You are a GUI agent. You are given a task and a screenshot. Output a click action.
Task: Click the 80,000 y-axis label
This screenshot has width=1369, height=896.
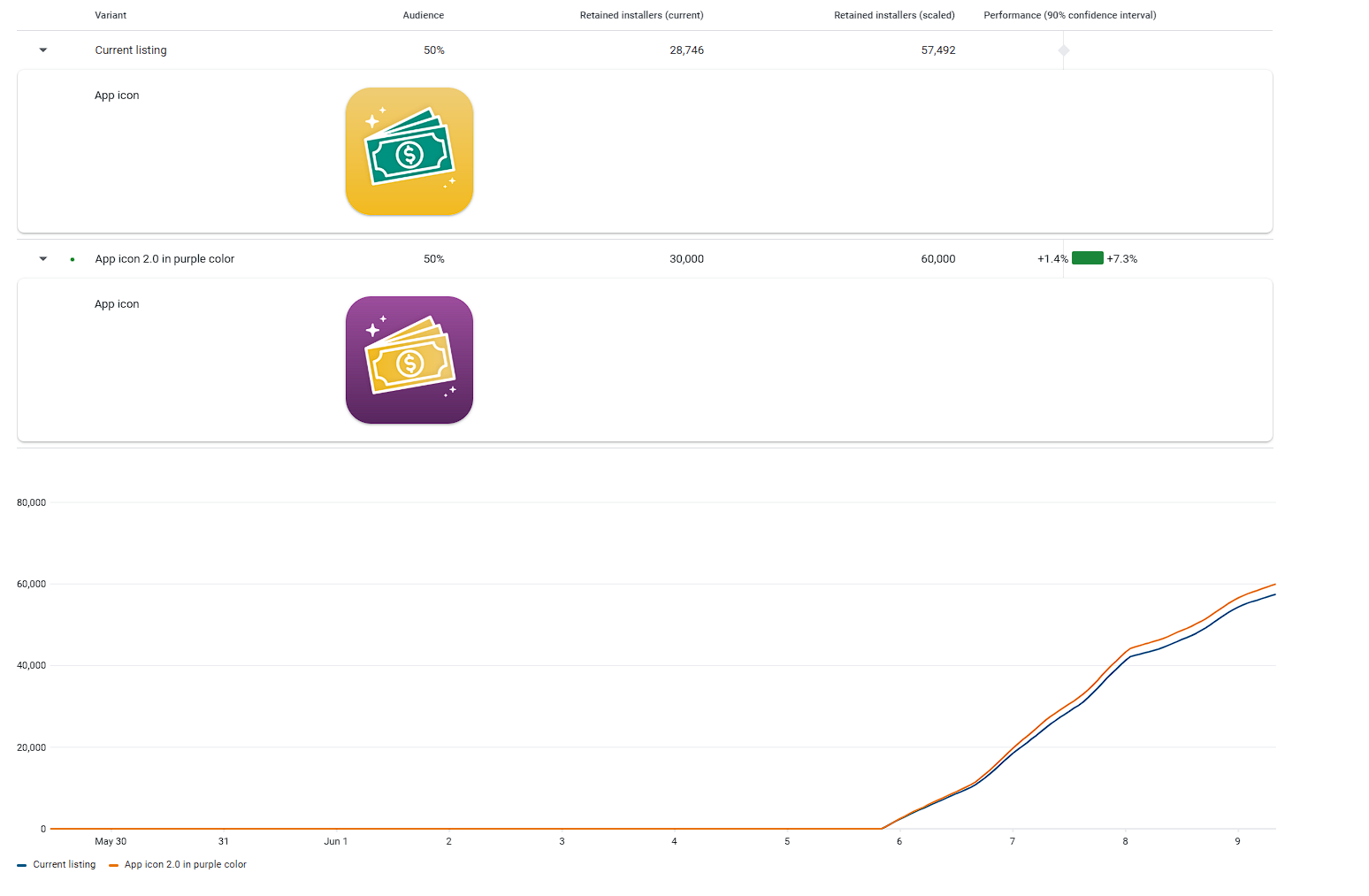point(31,502)
